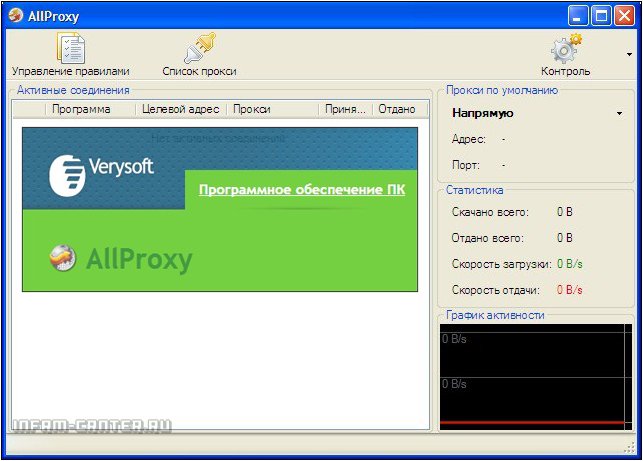Viewport: 643px width, 461px height.
Task: Sort by the Прокси column header
Action: coord(272,109)
